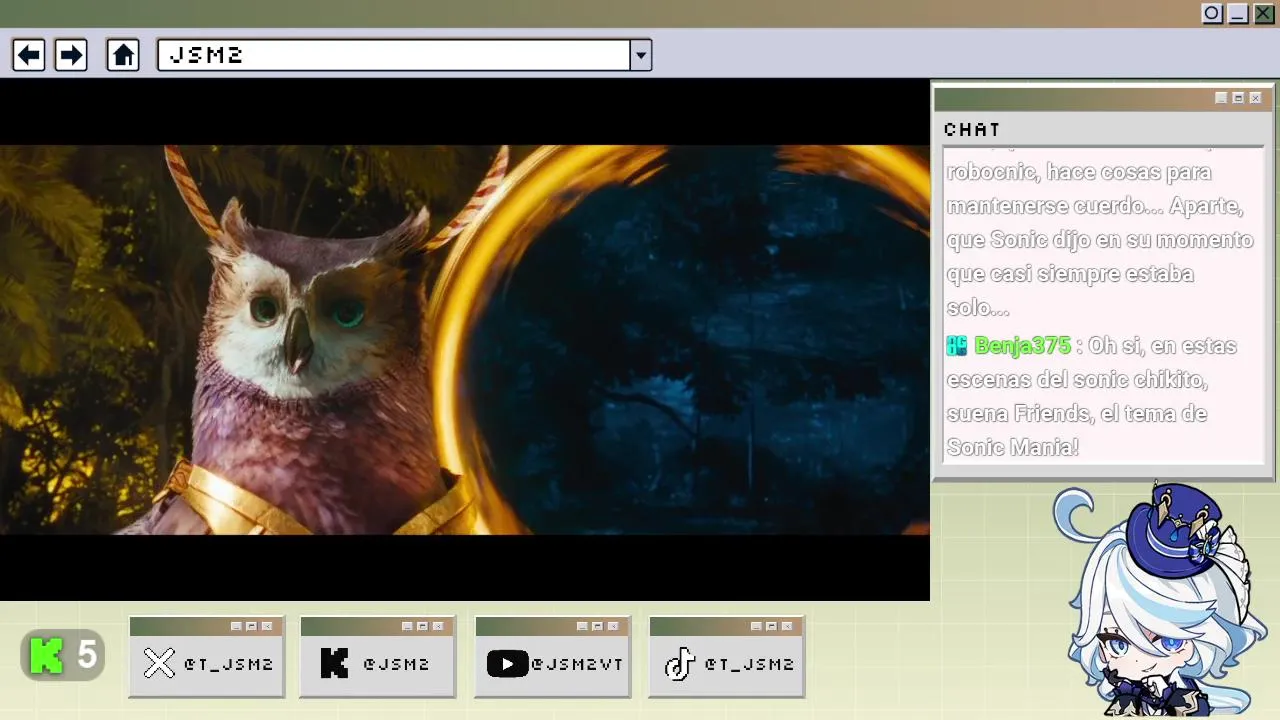The width and height of the screenshot is (1280, 720).
Task: Go to the home icon
Action: coord(123,55)
